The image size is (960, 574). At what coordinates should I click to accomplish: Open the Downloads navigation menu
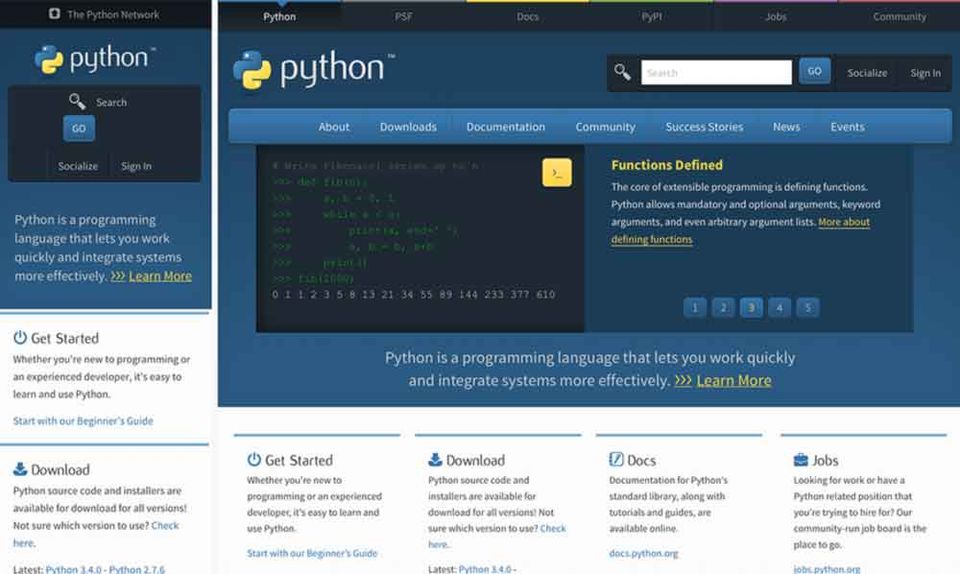pos(408,127)
